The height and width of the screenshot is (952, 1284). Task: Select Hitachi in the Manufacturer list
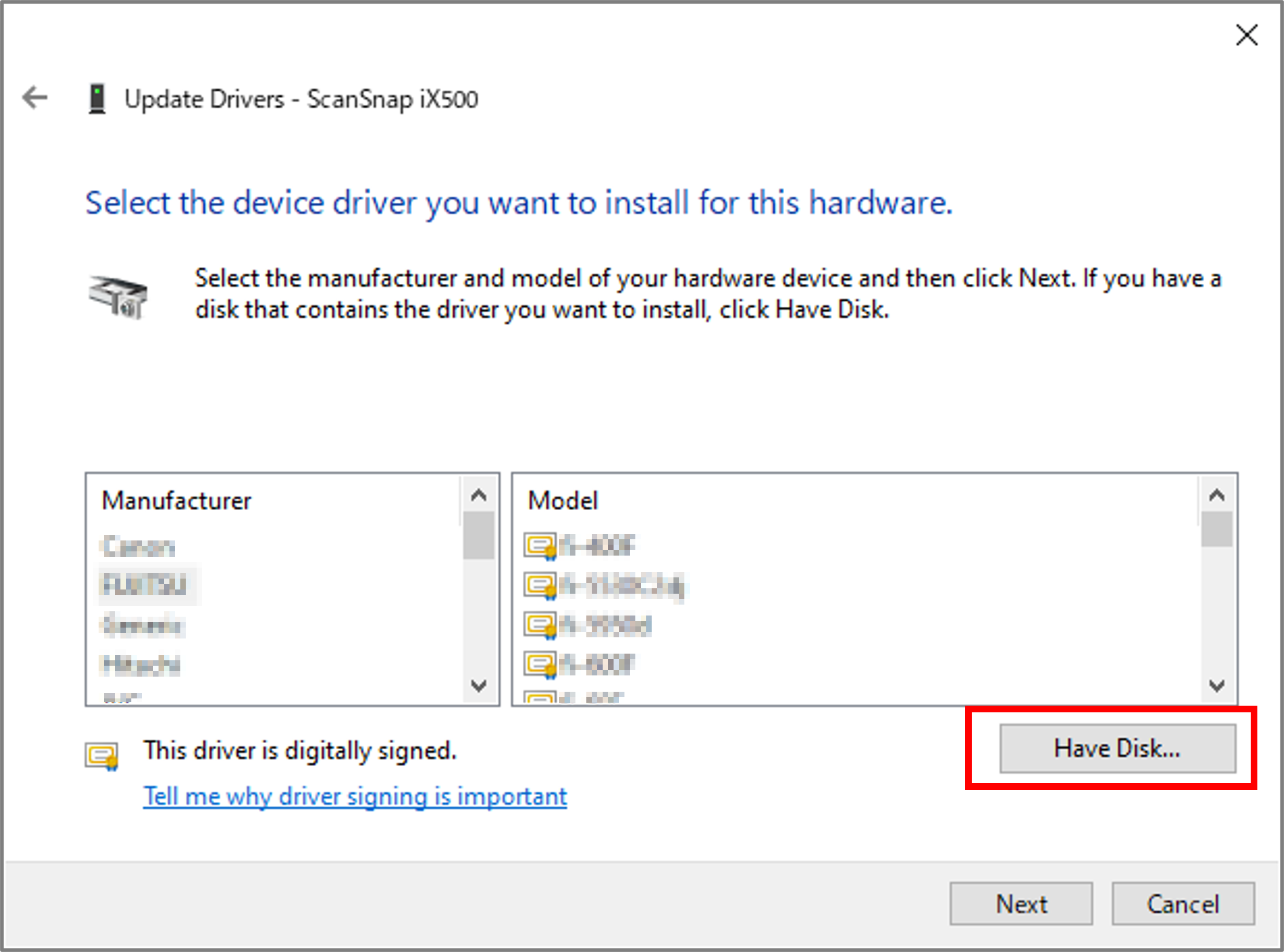141,665
